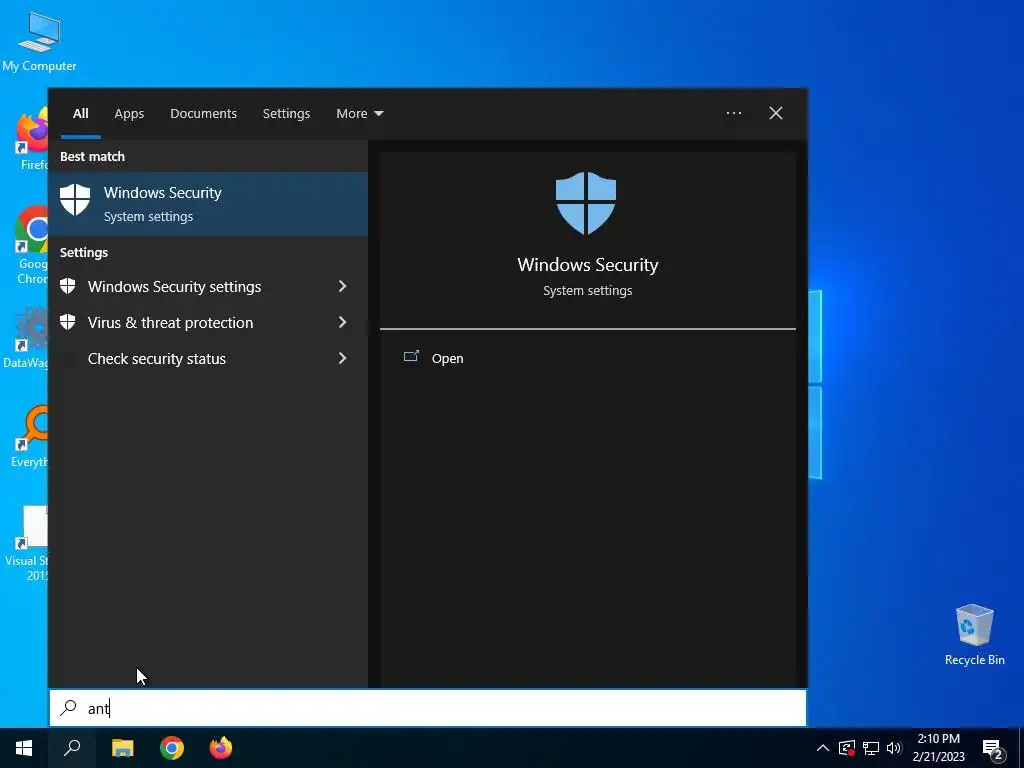This screenshot has width=1024, height=768.
Task: Select the Everything desktop shortcut
Action: point(29,437)
